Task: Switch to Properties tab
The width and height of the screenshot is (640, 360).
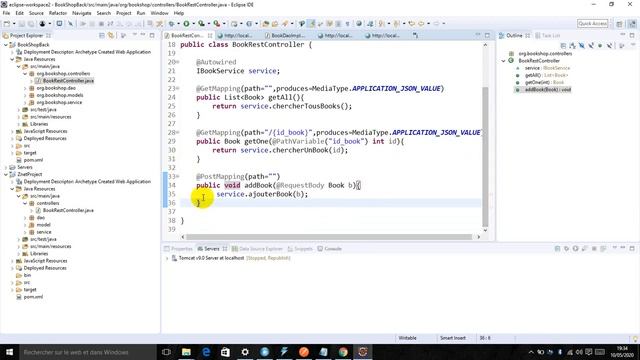Action: point(178,249)
